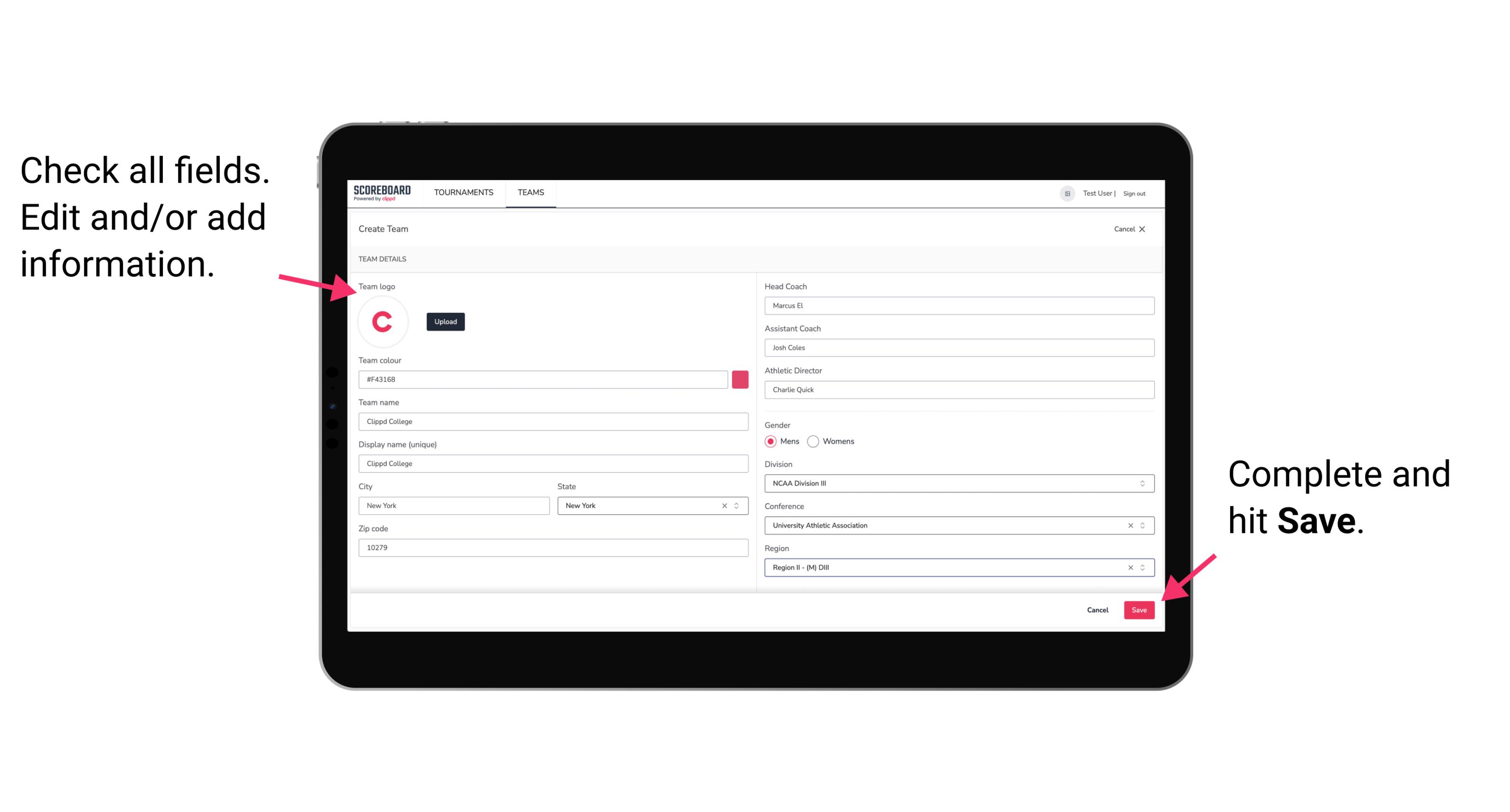The width and height of the screenshot is (1510, 812).
Task: Open the TEAMS tab
Action: (531, 192)
